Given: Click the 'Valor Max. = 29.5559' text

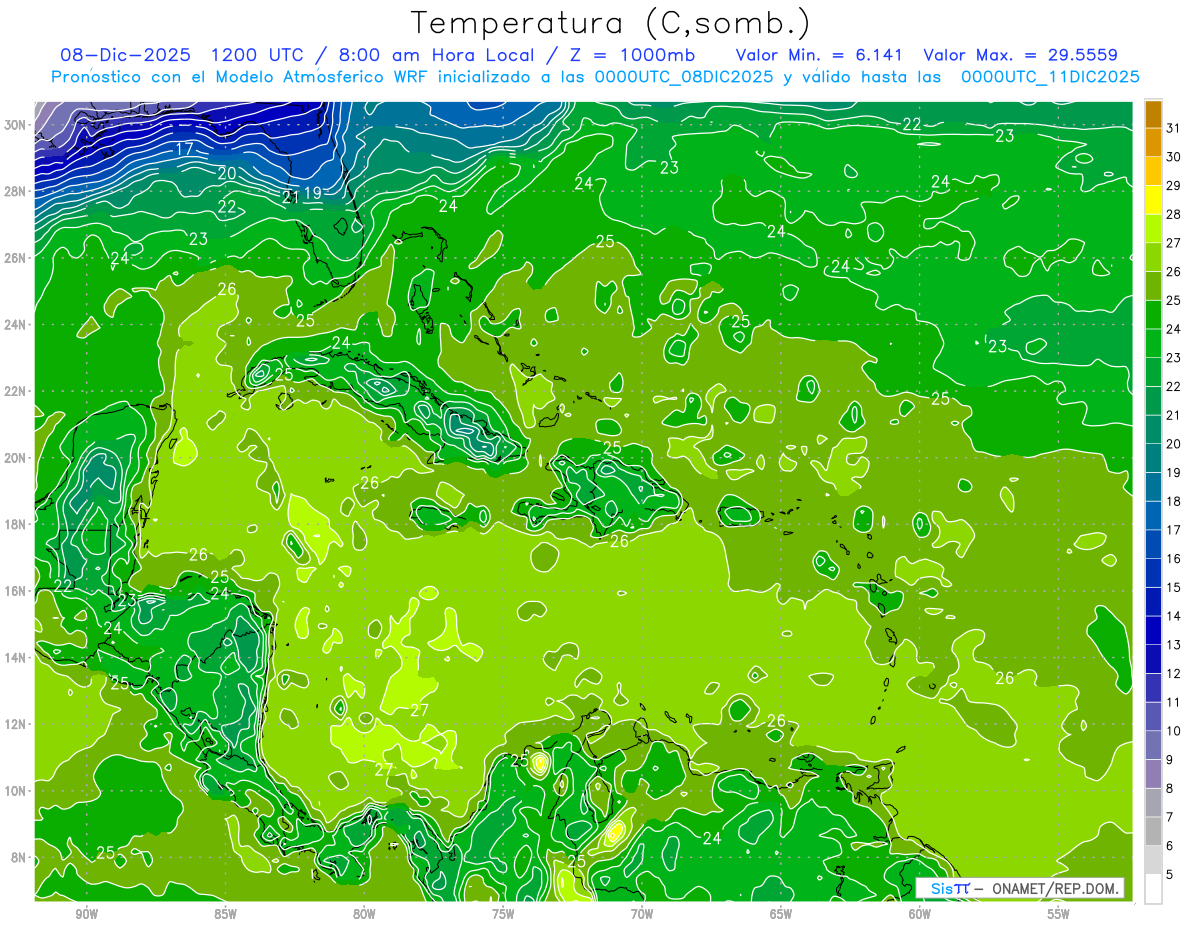Looking at the screenshot, I should click(1021, 55).
